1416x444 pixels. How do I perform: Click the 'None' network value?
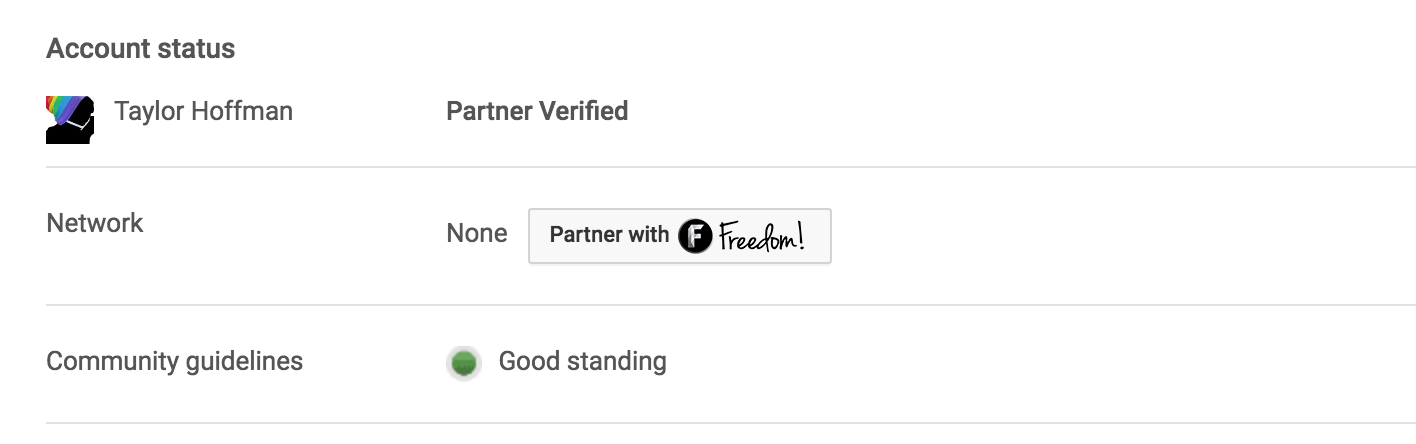(477, 234)
